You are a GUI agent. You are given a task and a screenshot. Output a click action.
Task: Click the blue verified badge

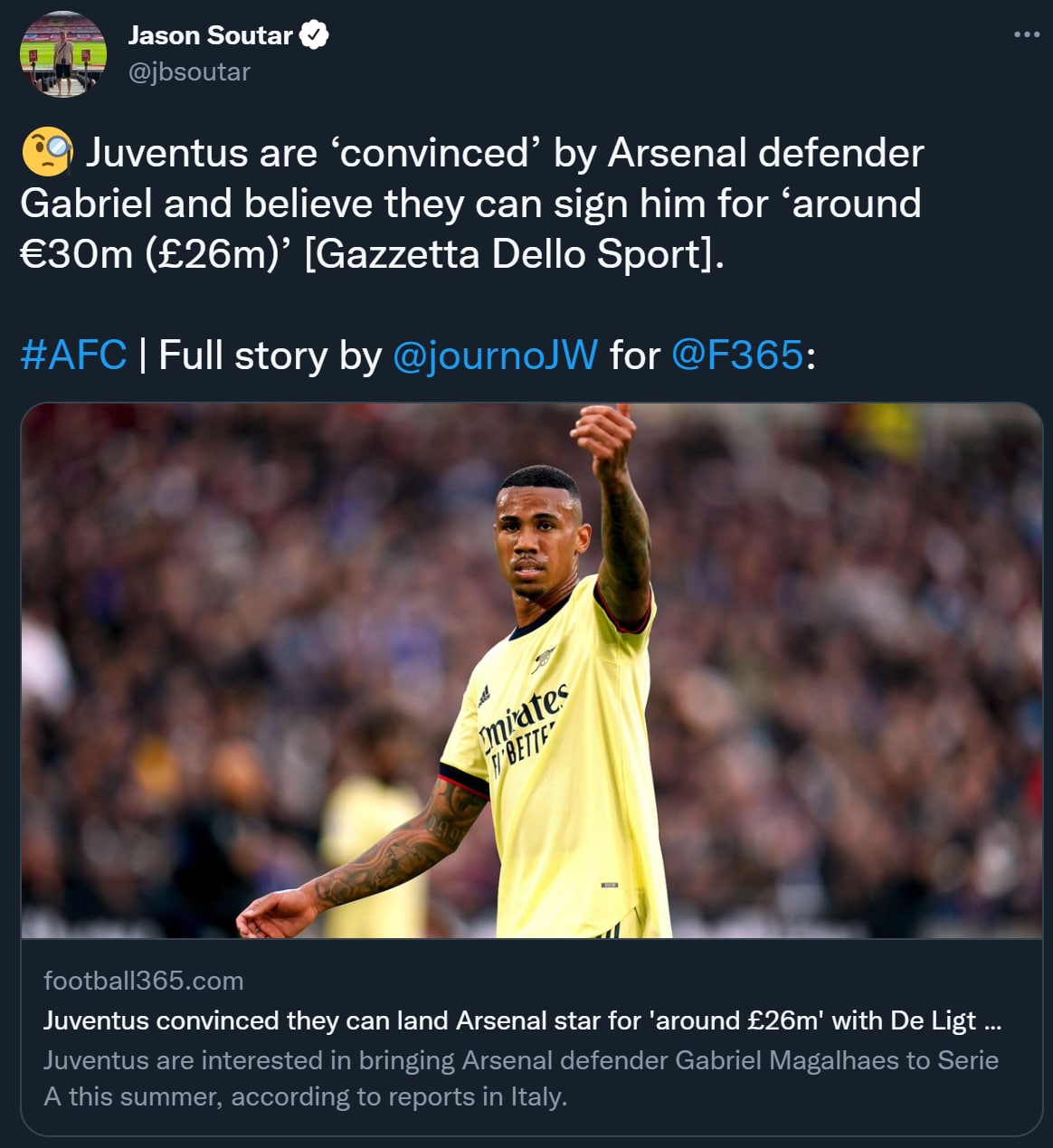pos(314,35)
